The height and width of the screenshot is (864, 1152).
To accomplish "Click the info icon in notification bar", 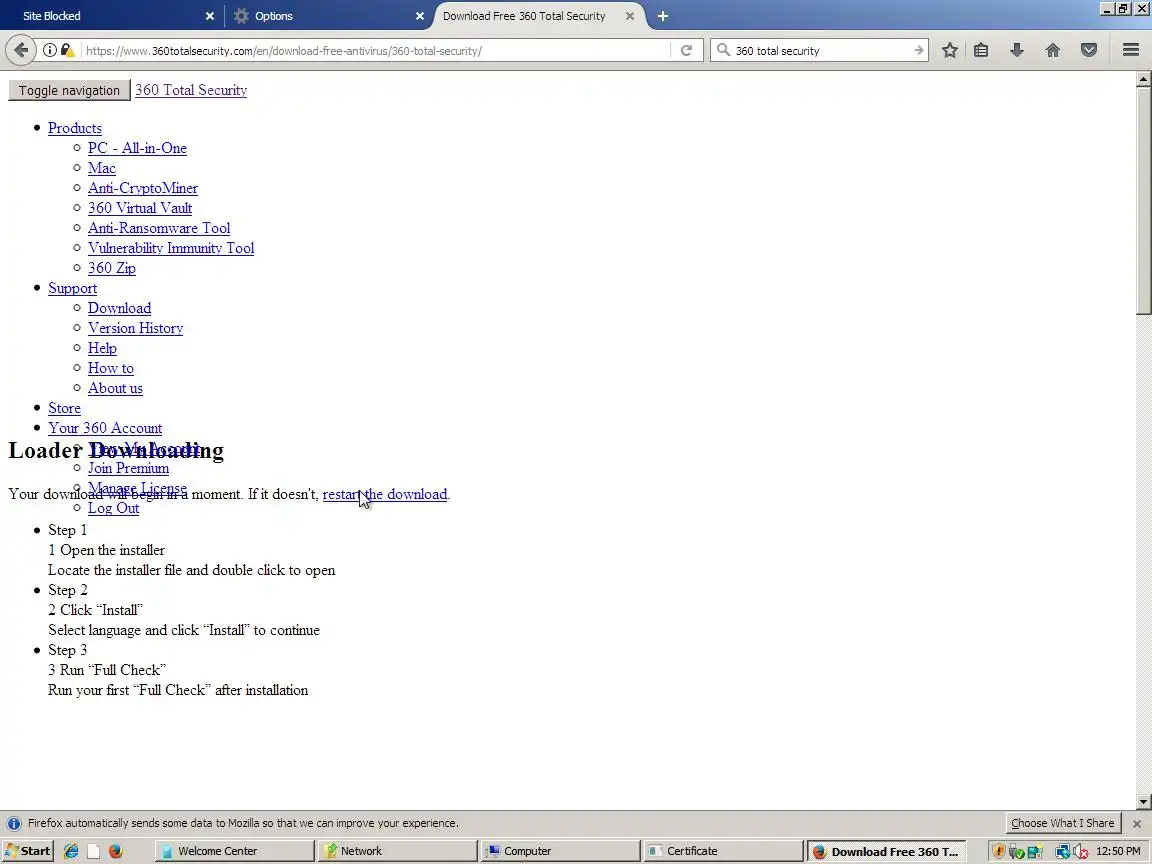I will coord(14,824).
